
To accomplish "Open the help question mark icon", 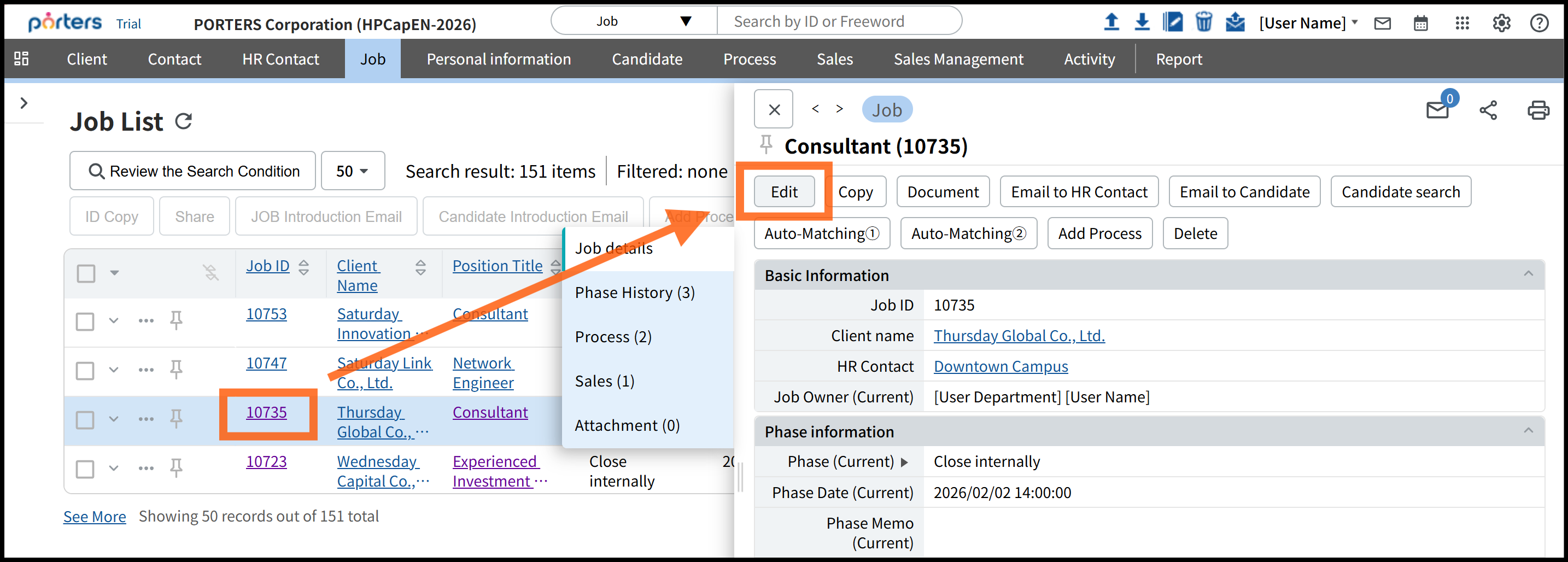I will 1539,23.
